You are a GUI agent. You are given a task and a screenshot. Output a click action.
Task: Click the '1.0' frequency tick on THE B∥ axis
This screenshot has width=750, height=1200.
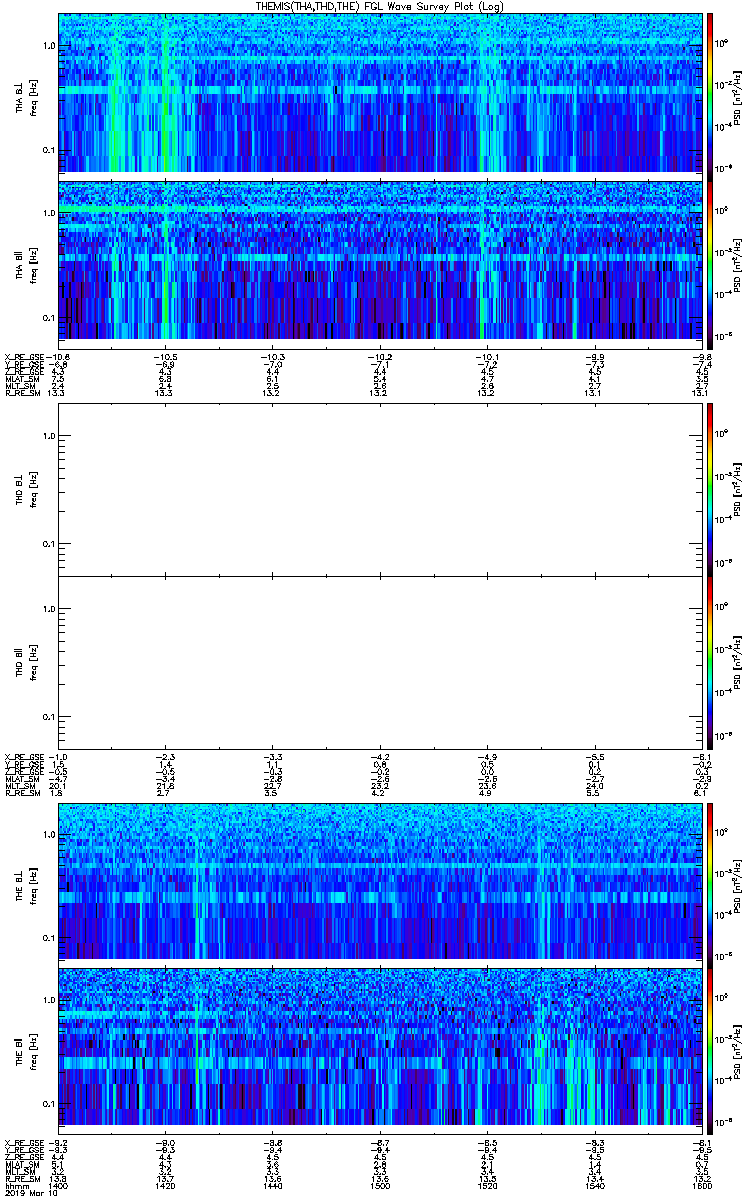click(x=49, y=1000)
